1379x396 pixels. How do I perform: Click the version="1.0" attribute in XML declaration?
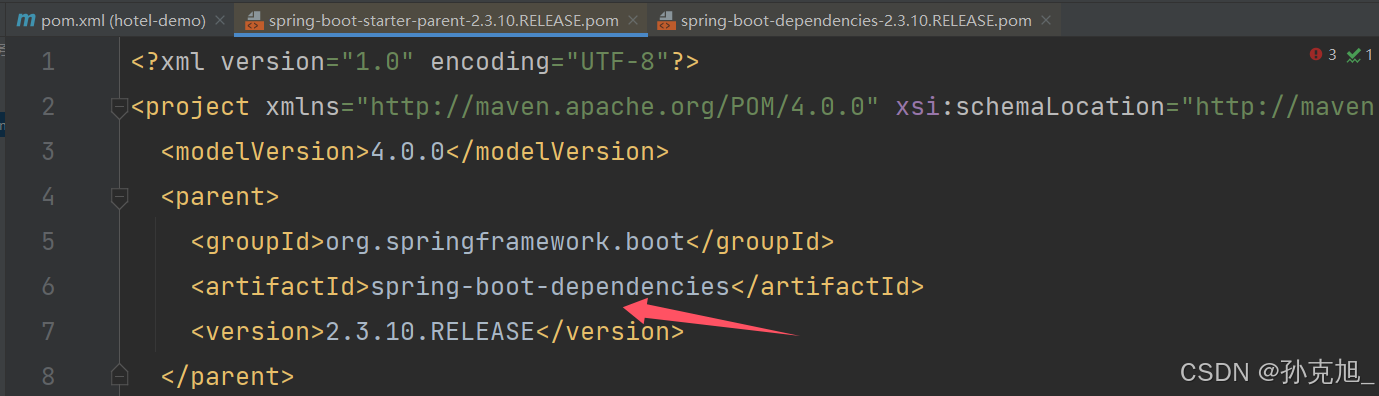click(x=317, y=62)
